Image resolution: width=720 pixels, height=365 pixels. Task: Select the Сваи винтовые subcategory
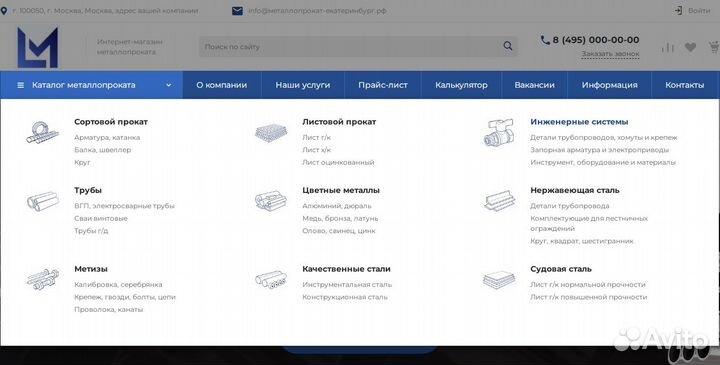tap(101, 218)
